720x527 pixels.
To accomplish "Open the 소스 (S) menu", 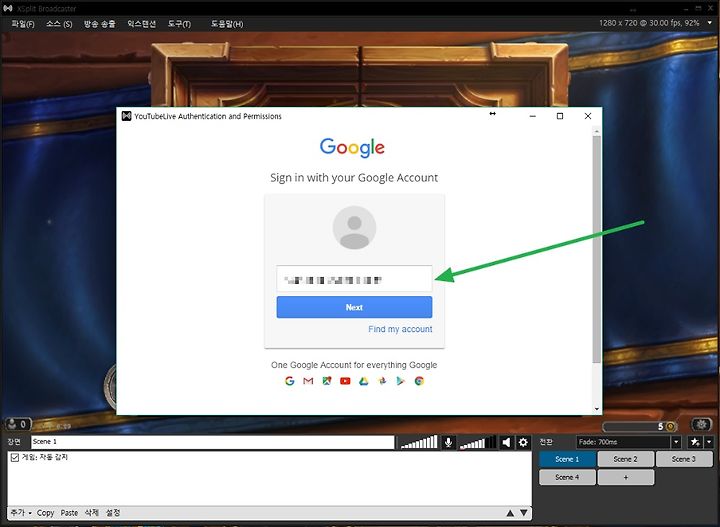I will (59, 24).
